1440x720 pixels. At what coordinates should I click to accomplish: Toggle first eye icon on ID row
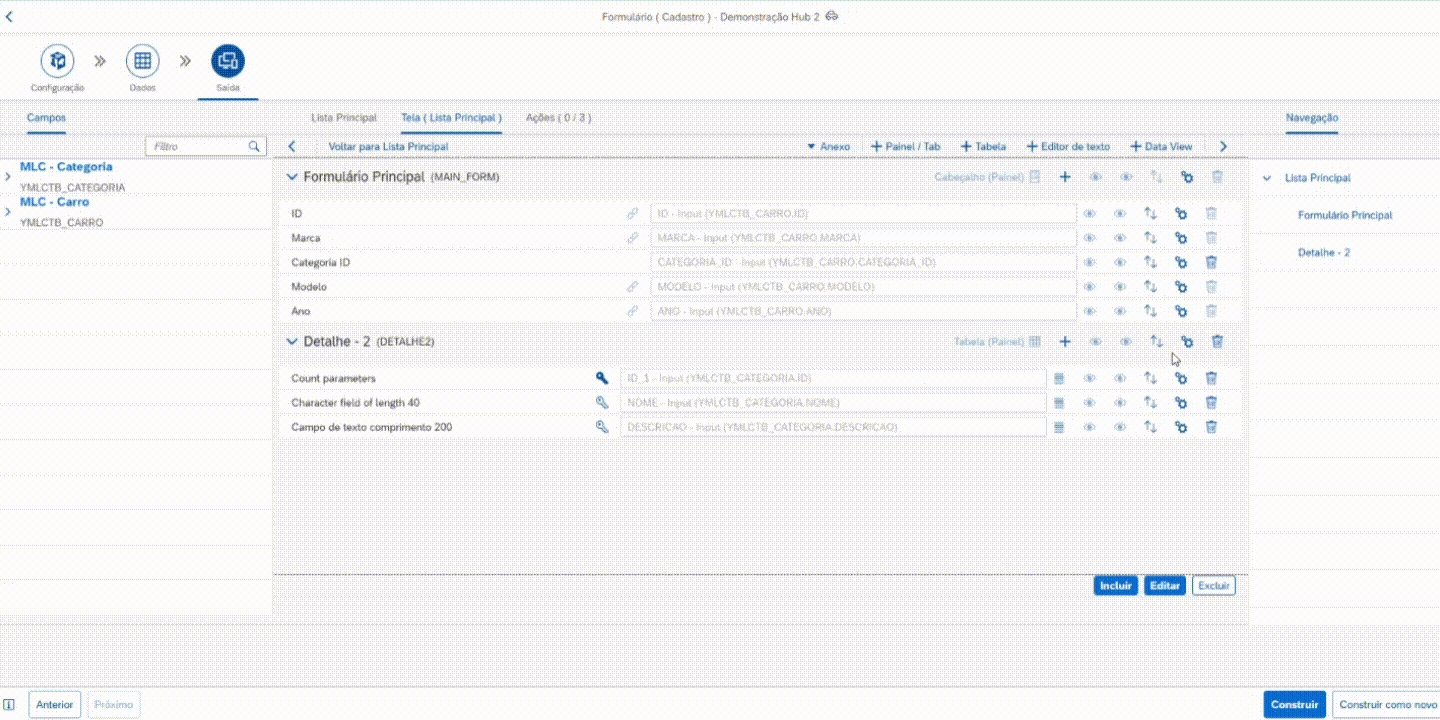[x=1090, y=214]
